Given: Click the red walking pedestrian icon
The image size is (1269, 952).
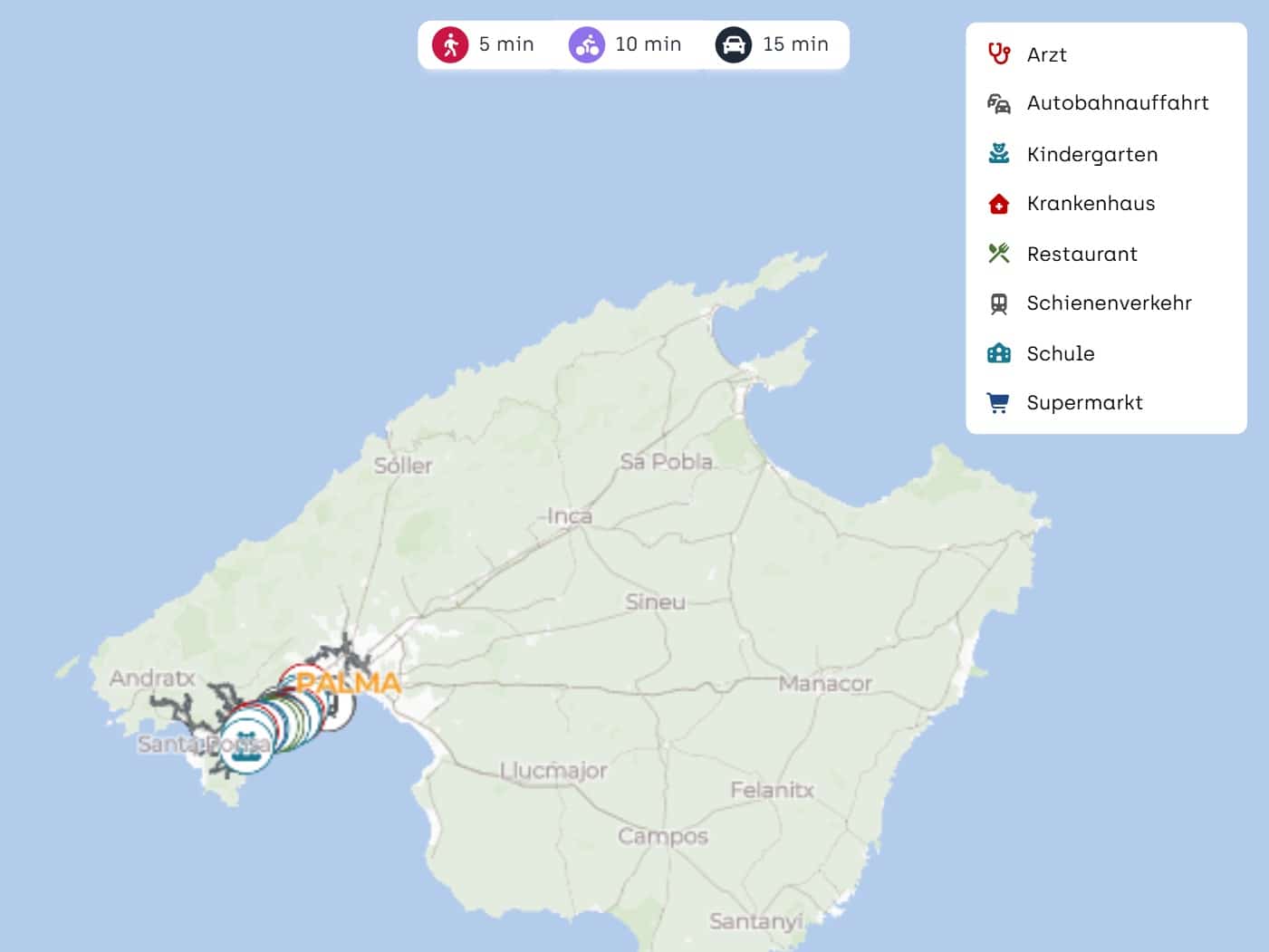Looking at the screenshot, I should [x=449, y=44].
